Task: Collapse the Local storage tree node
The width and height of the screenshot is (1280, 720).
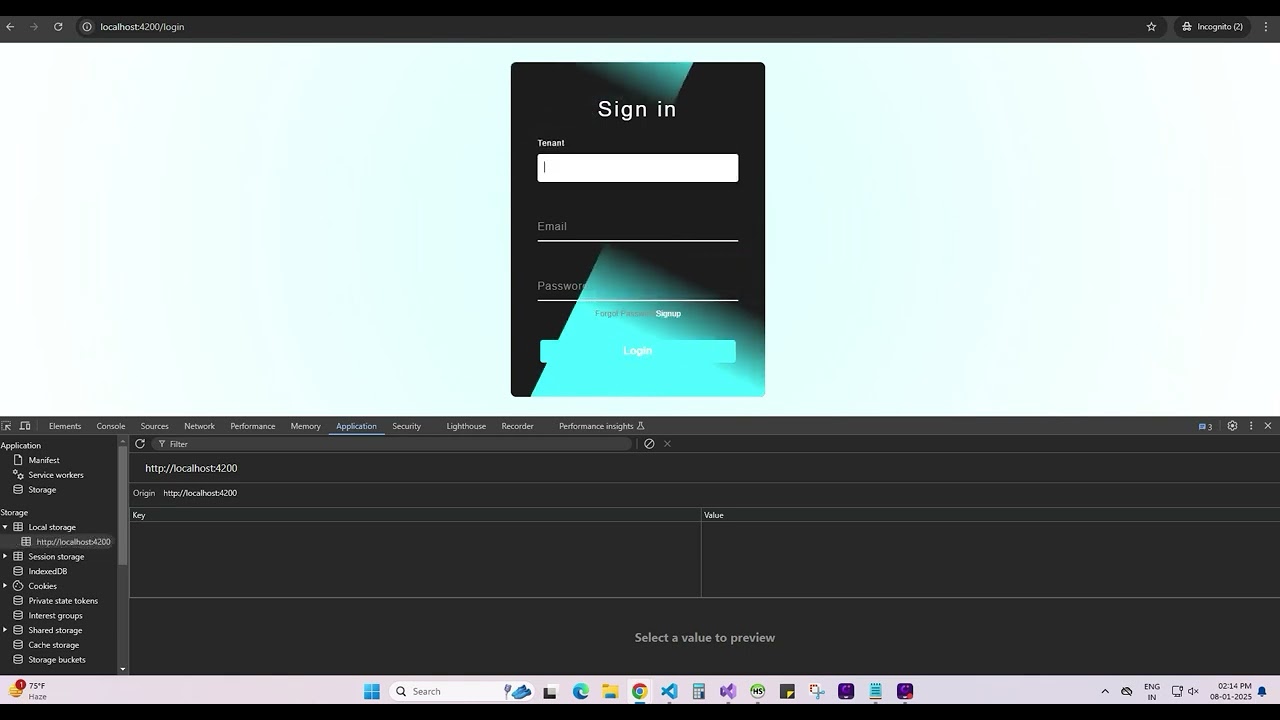Action: [5, 527]
